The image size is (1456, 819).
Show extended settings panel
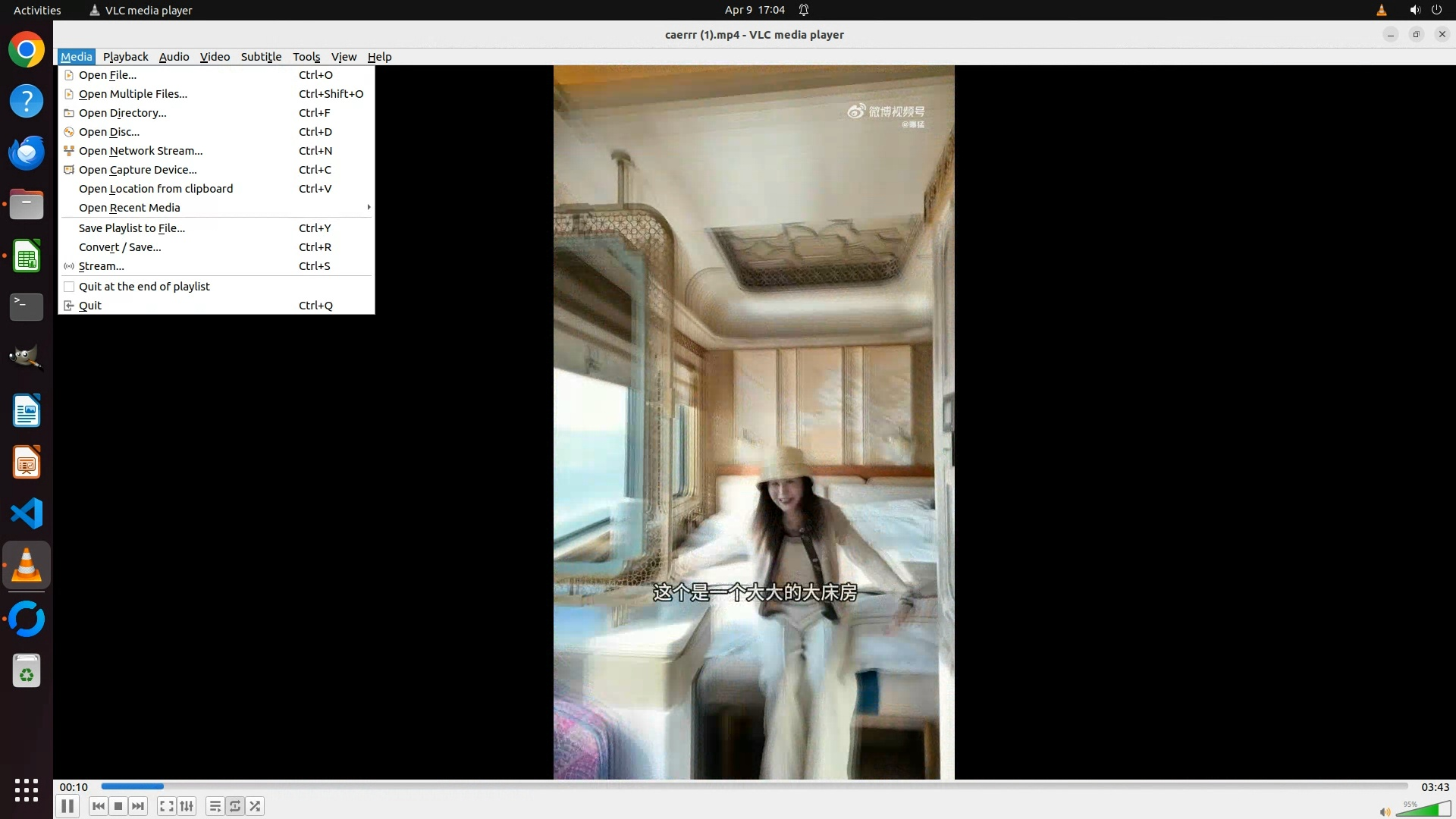(x=187, y=806)
